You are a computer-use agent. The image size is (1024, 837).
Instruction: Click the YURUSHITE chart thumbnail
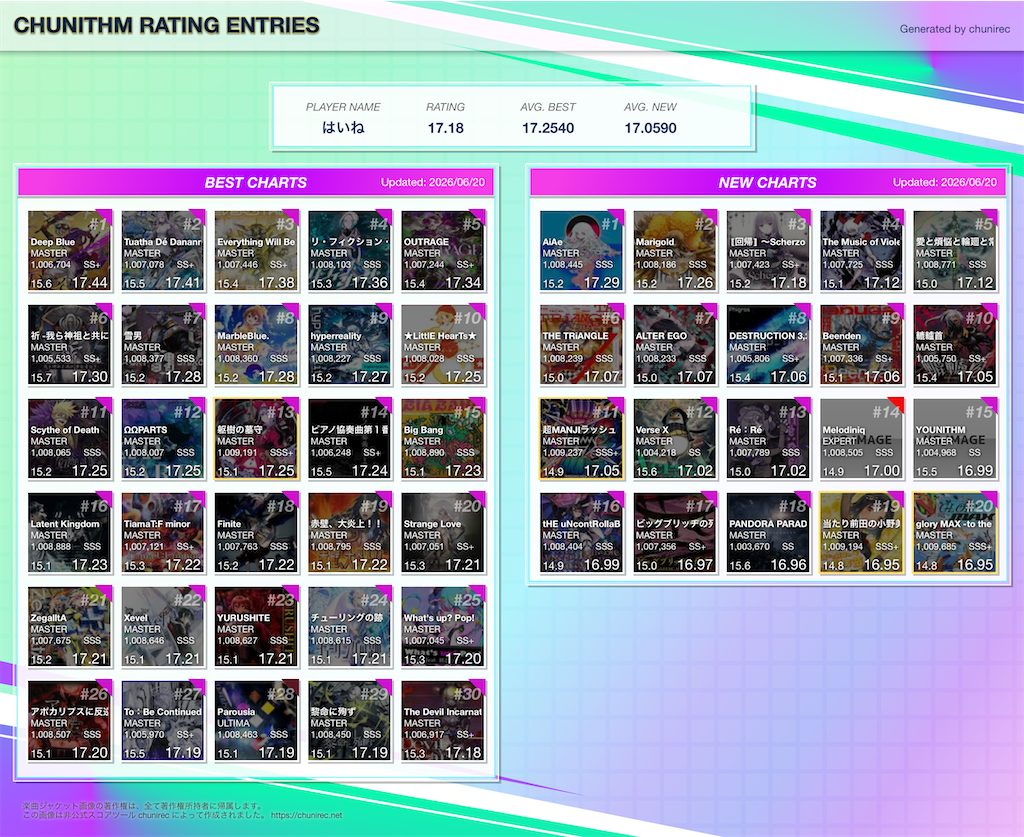[257, 627]
